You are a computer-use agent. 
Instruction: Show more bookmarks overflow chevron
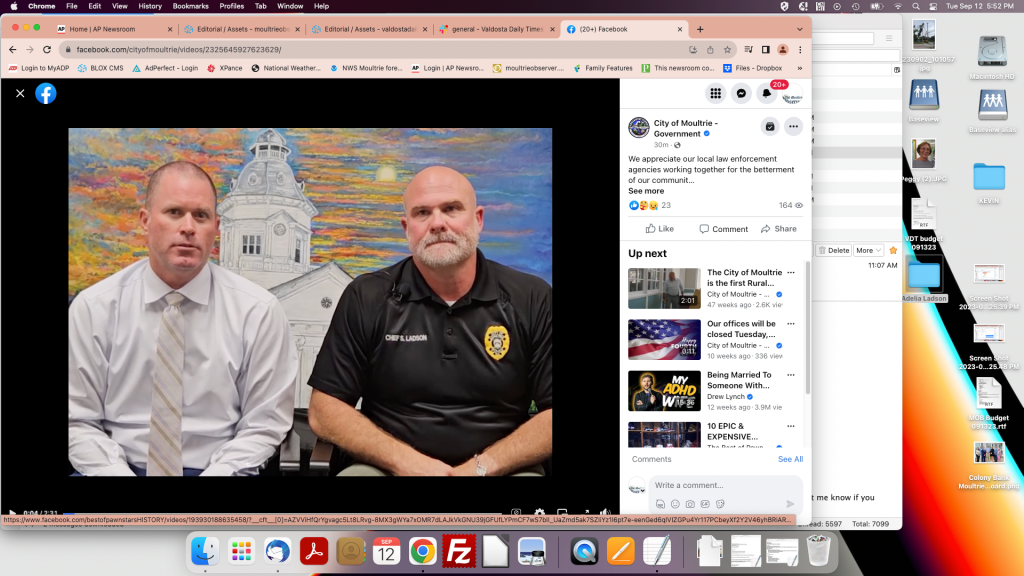(799, 68)
